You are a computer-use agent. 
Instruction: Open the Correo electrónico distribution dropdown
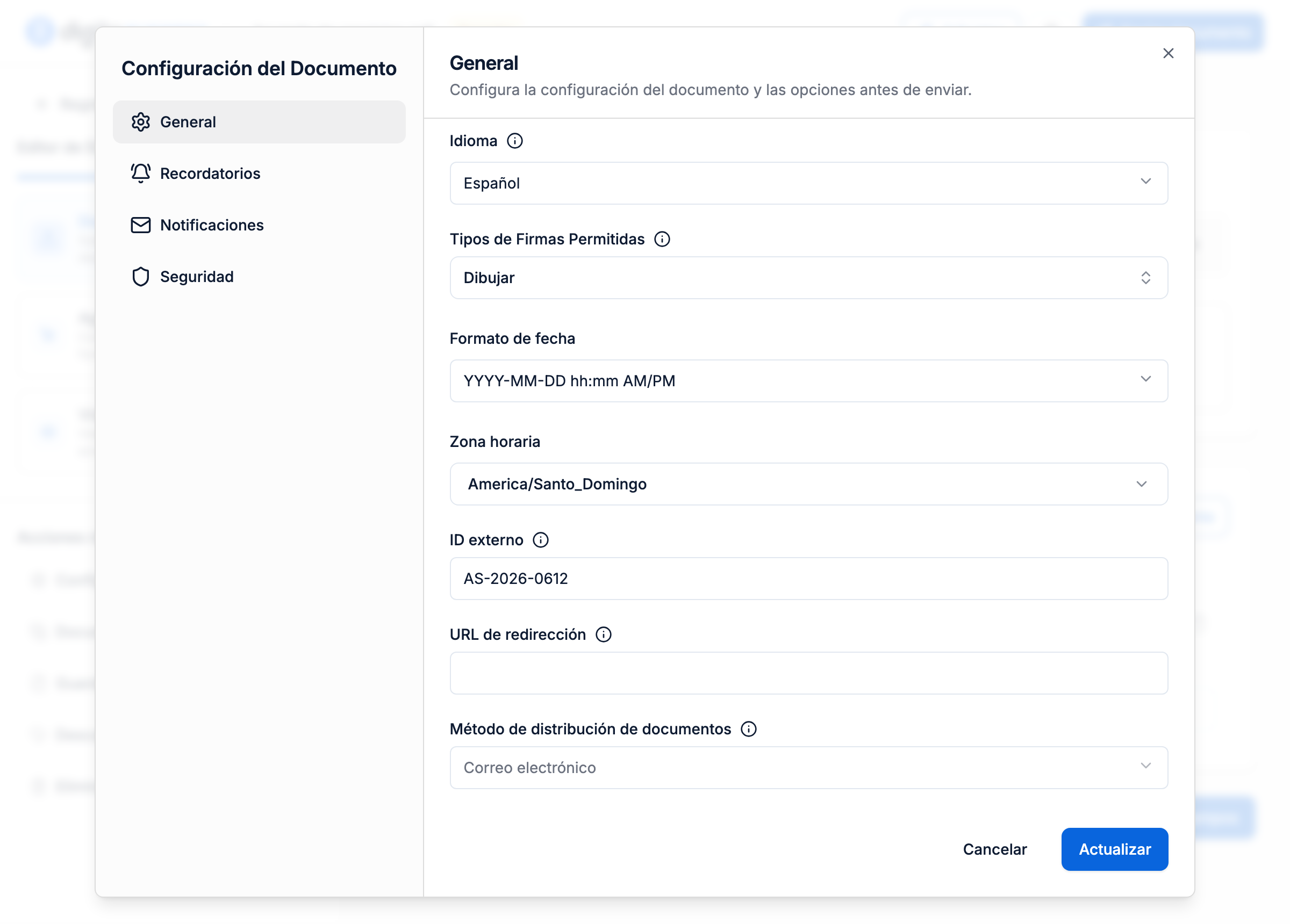(809, 768)
